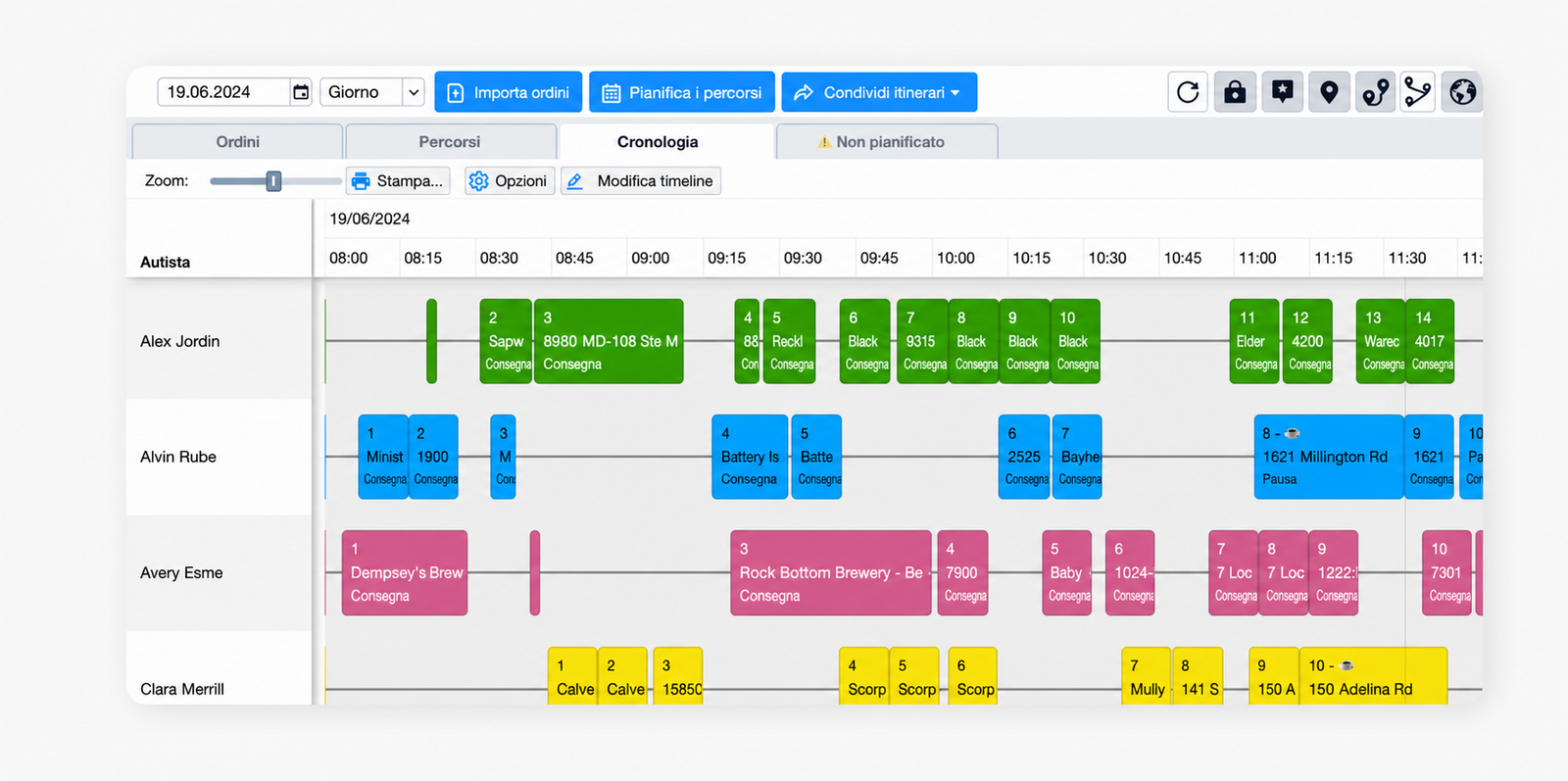Expand the Condividi itinerari dropdown

(879, 92)
